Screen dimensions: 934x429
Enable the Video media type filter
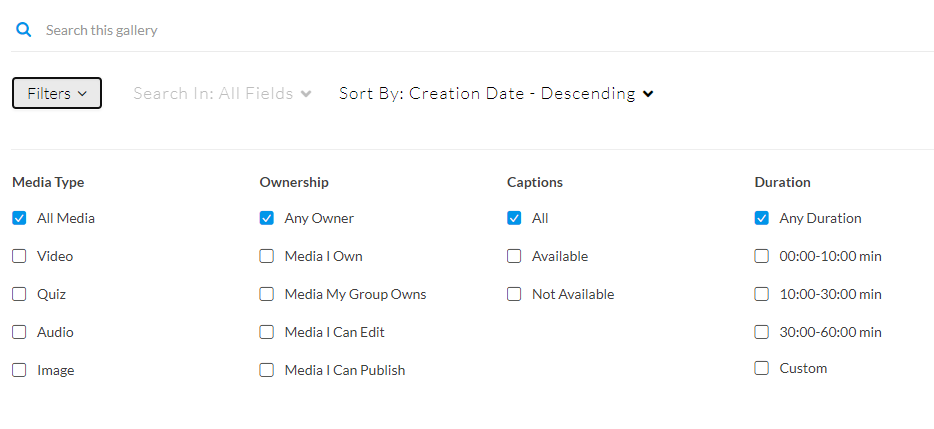tap(19, 256)
